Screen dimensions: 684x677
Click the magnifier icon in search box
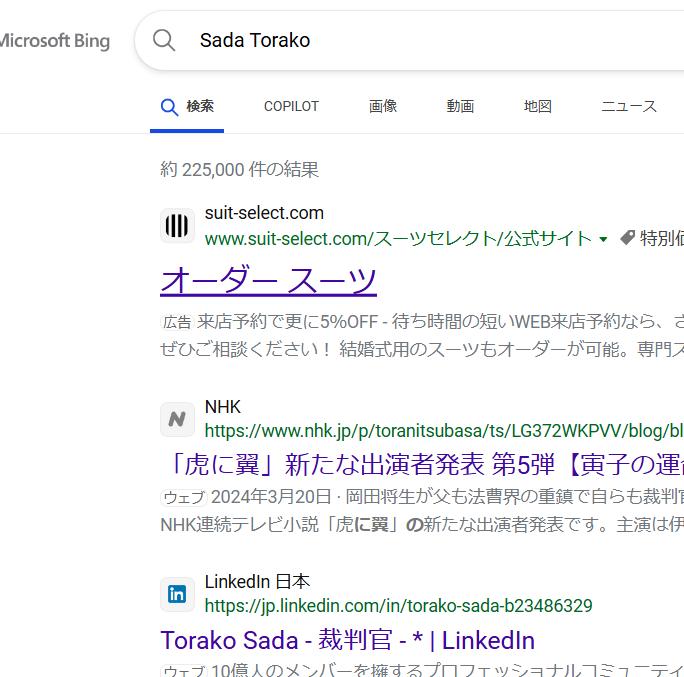click(x=164, y=41)
